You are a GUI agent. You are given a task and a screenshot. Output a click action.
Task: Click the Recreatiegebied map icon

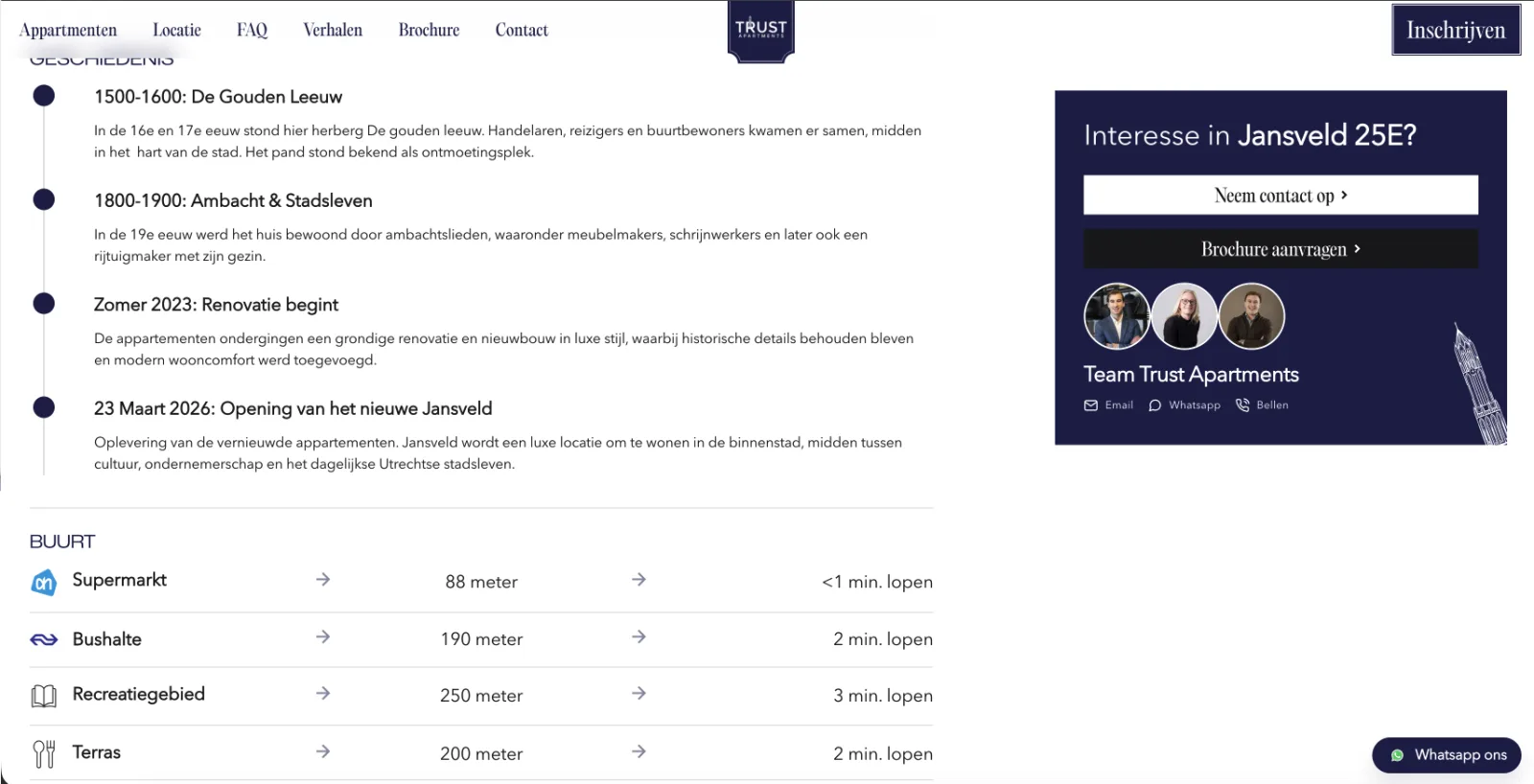click(x=44, y=696)
